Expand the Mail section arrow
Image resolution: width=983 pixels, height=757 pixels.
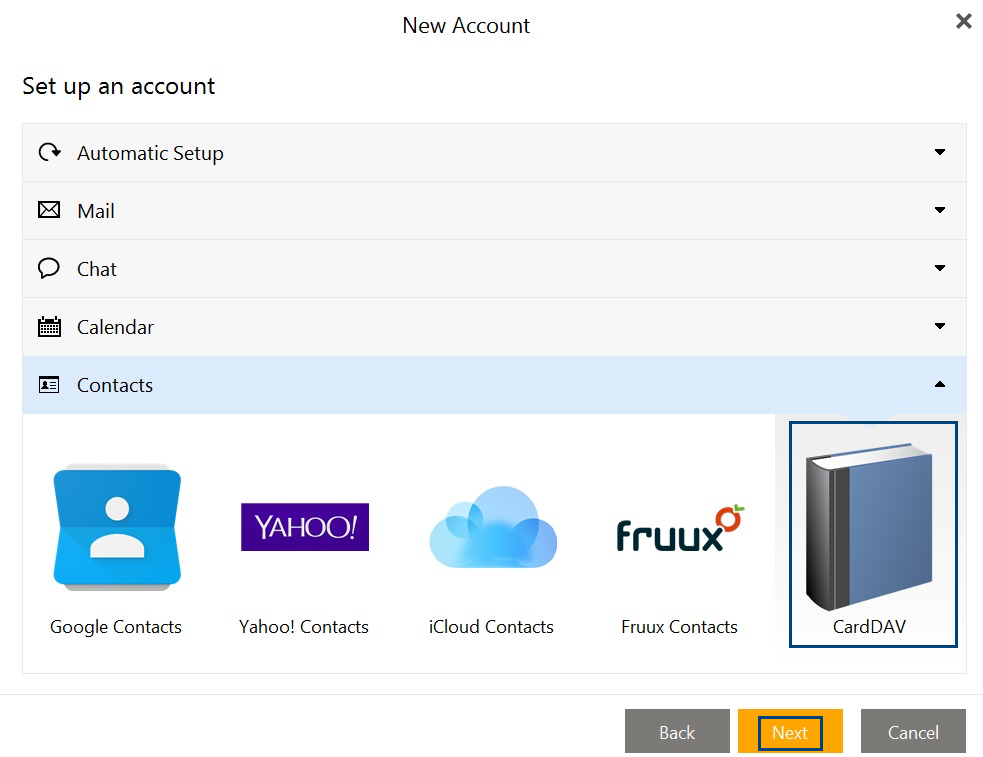pos(940,210)
